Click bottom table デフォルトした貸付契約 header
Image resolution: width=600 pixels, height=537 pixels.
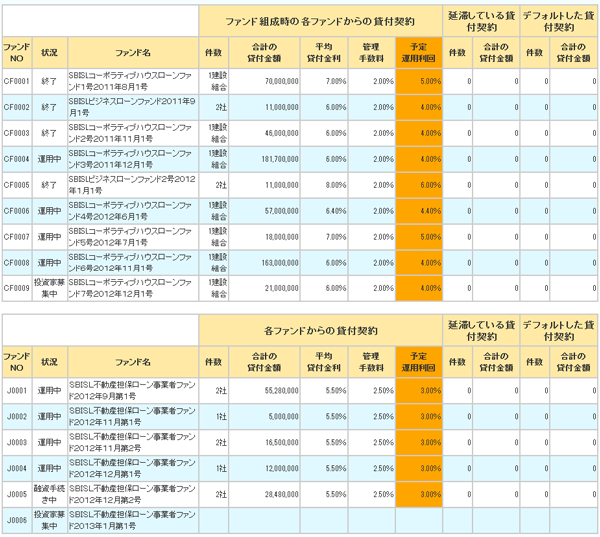pyautogui.click(x=559, y=331)
